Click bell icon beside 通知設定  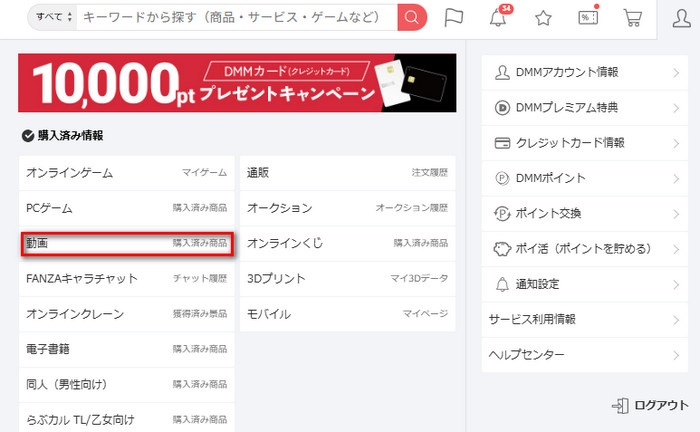pyautogui.click(x=502, y=284)
